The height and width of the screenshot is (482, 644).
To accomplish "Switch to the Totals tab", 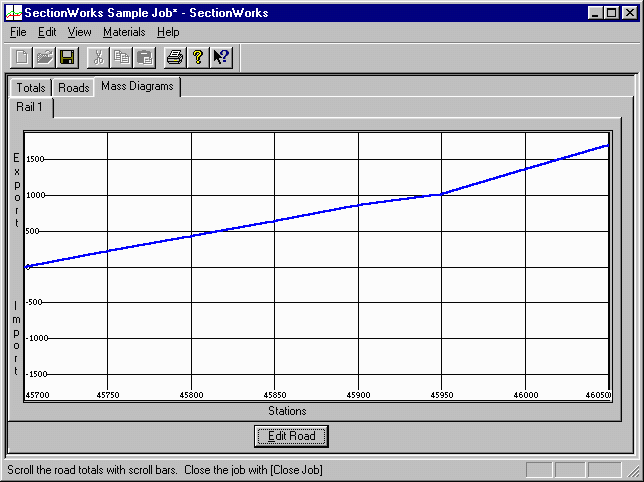I will [31, 88].
